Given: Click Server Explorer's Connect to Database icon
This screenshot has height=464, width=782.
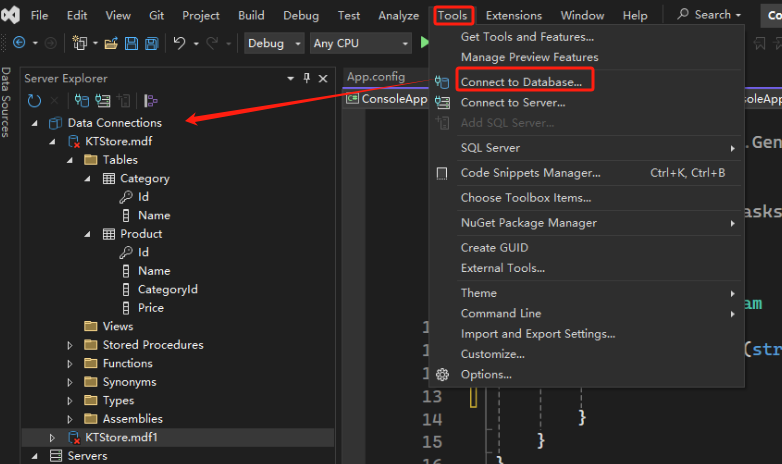Looking at the screenshot, I should pos(82,101).
